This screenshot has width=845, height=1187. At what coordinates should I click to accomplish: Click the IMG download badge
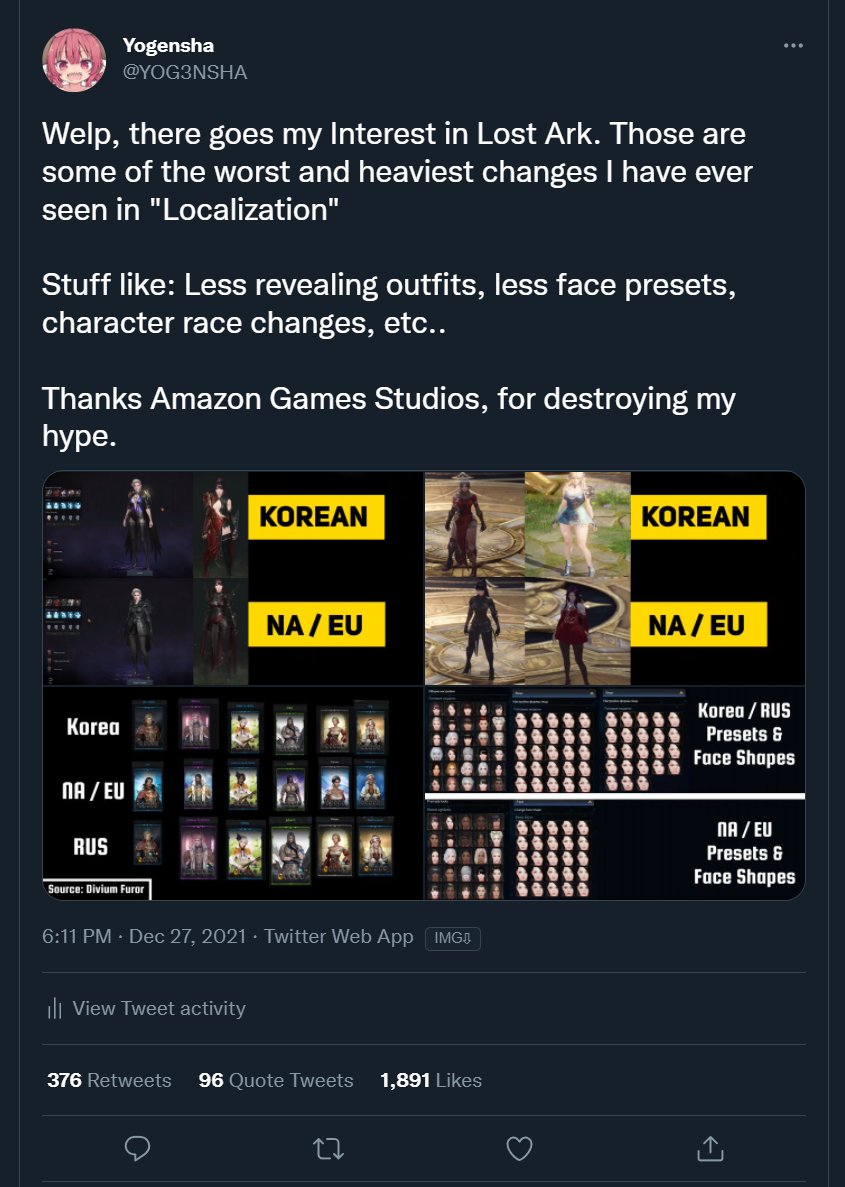pos(453,938)
